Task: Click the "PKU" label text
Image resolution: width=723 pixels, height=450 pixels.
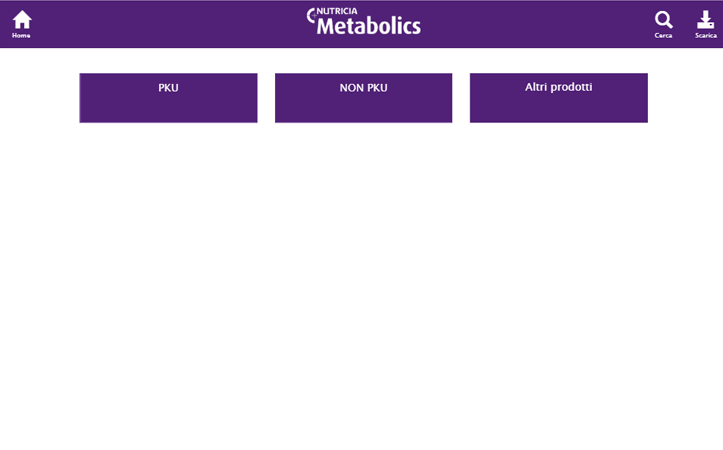Action: pos(168,88)
